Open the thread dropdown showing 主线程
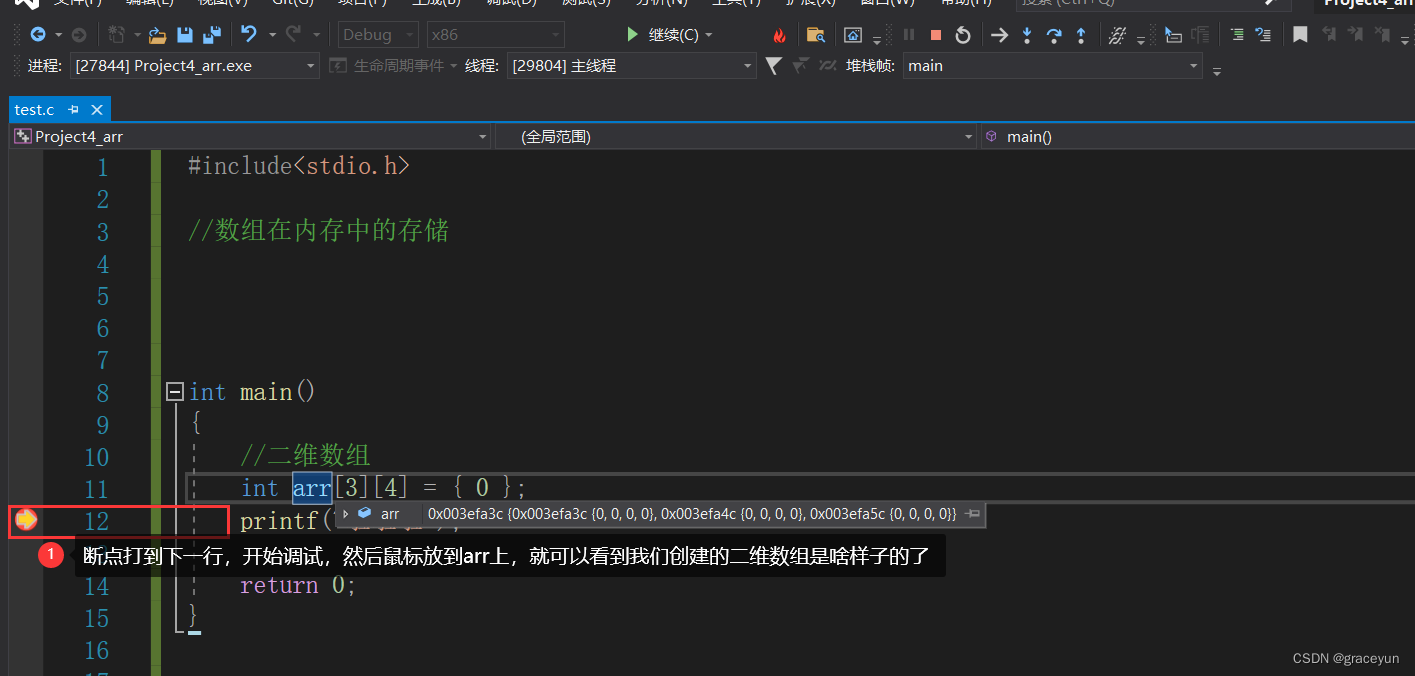 [x=631, y=66]
